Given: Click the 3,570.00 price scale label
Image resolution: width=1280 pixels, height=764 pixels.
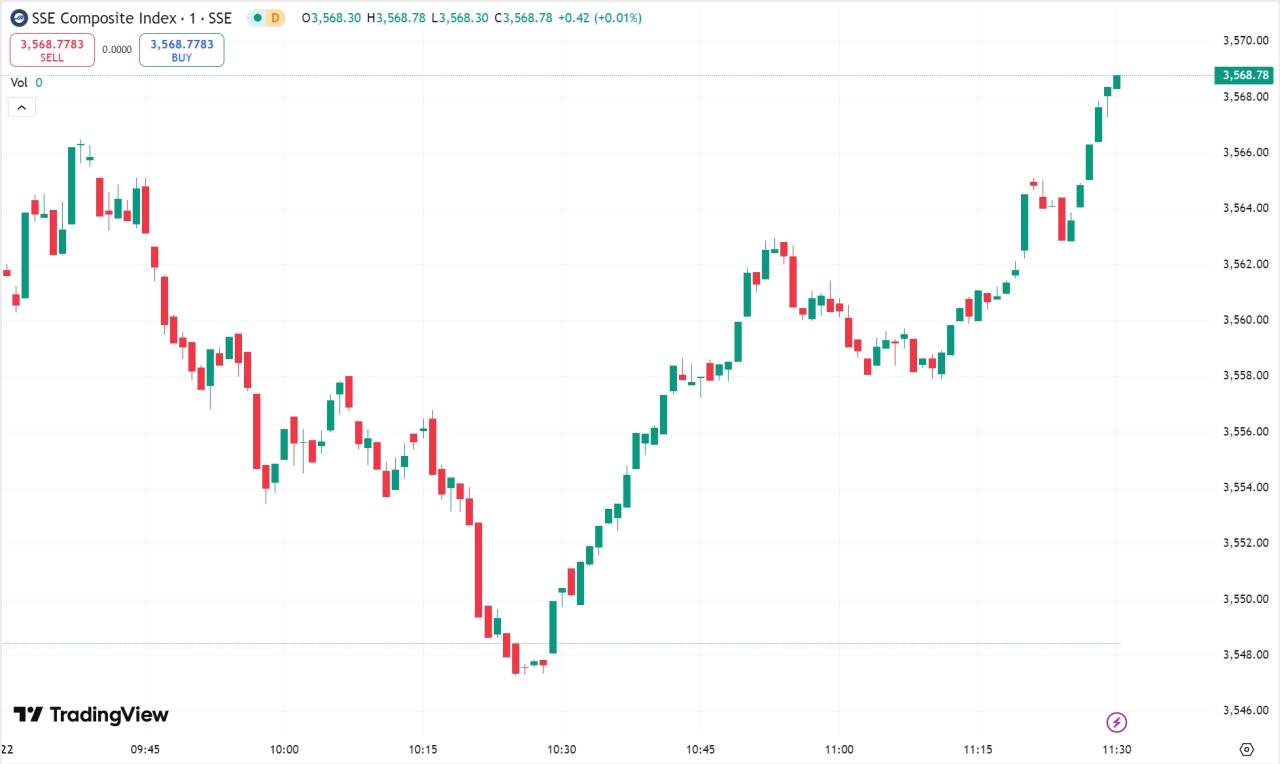Looking at the screenshot, I should click(x=1245, y=40).
